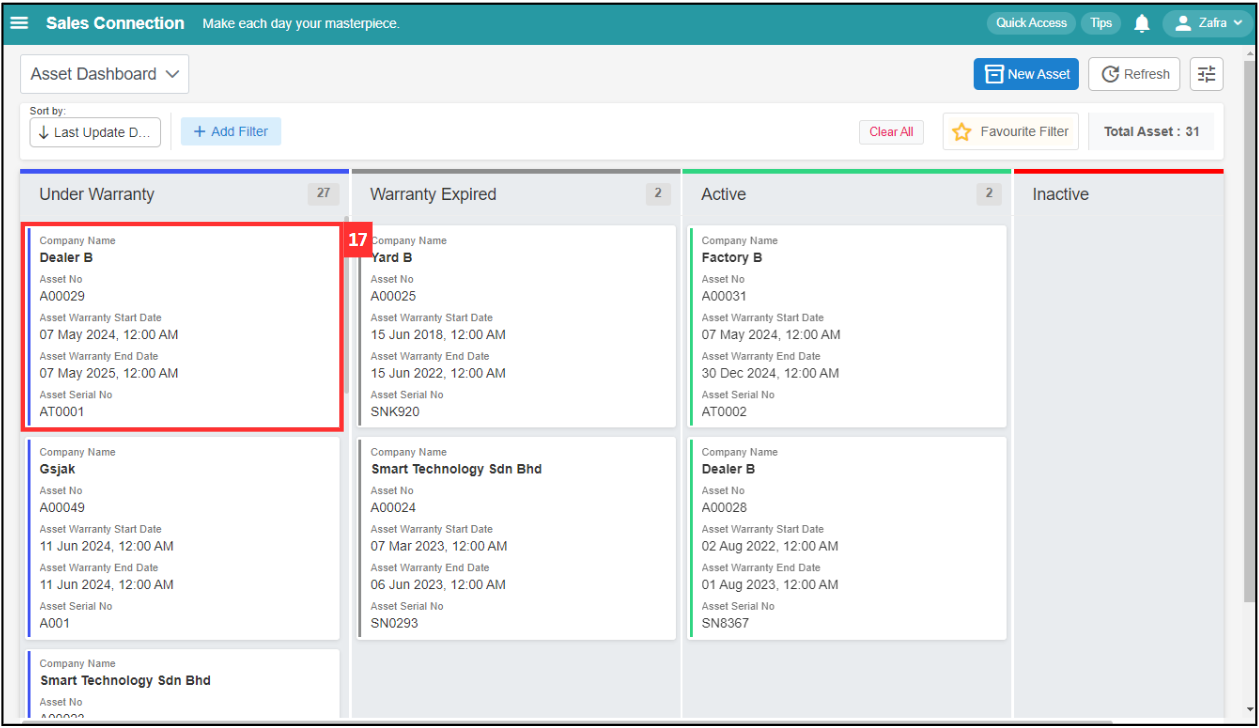Screen dimensions: 1259x728
Task: Expand the Asset Dashboard dropdown
Action: point(104,74)
